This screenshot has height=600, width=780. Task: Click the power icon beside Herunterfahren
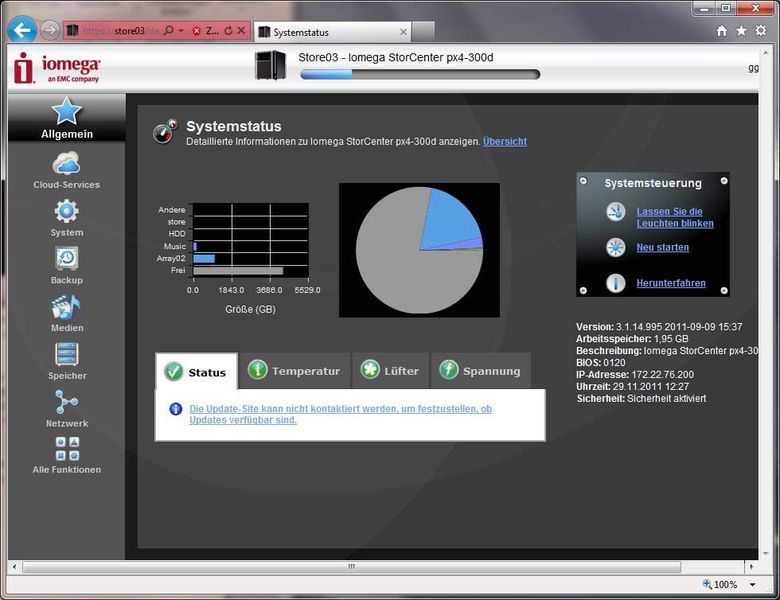click(615, 283)
